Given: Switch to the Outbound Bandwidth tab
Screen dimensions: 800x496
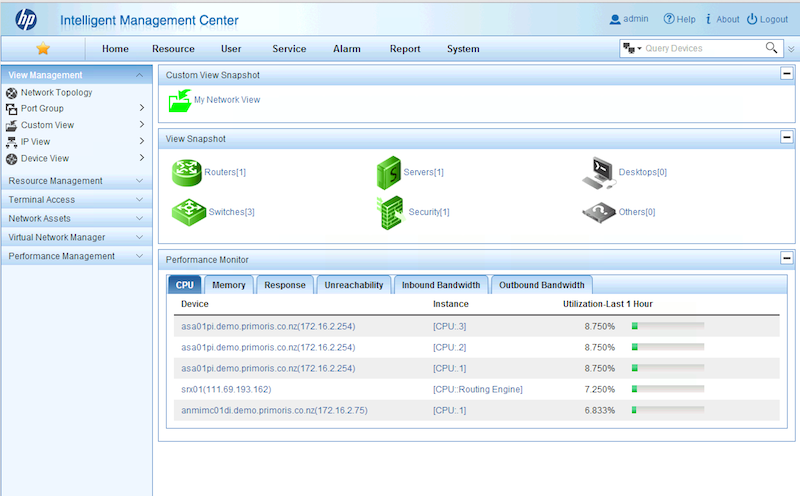Looking at the screenshot, I should [x=541, y=285].
